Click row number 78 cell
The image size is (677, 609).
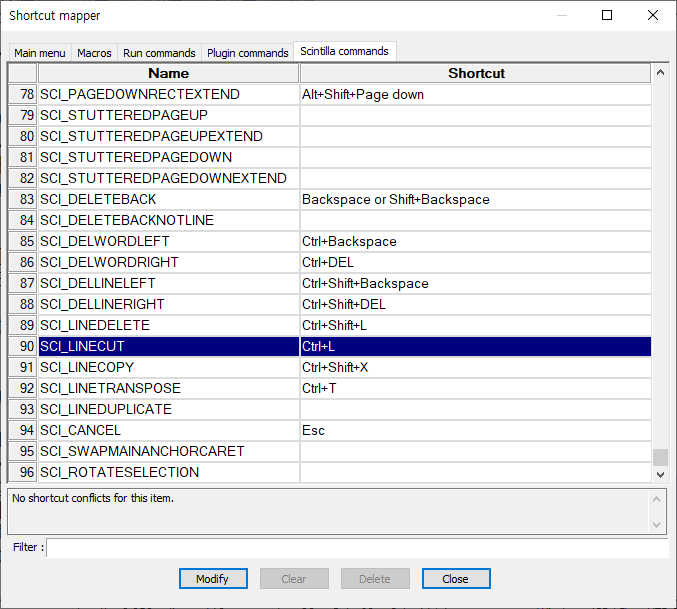[23, 94]
